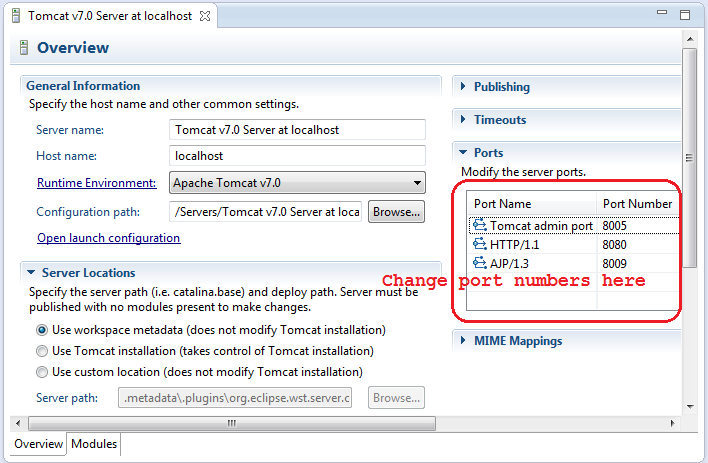The height and width of the screenshot is (463, 708).
Task: Click in the Host name field
Action: pos(297,156)
